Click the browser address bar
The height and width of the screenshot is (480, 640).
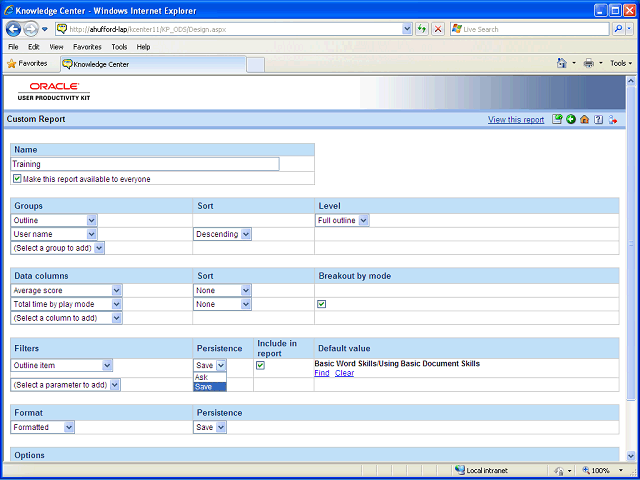click(234, 29)
